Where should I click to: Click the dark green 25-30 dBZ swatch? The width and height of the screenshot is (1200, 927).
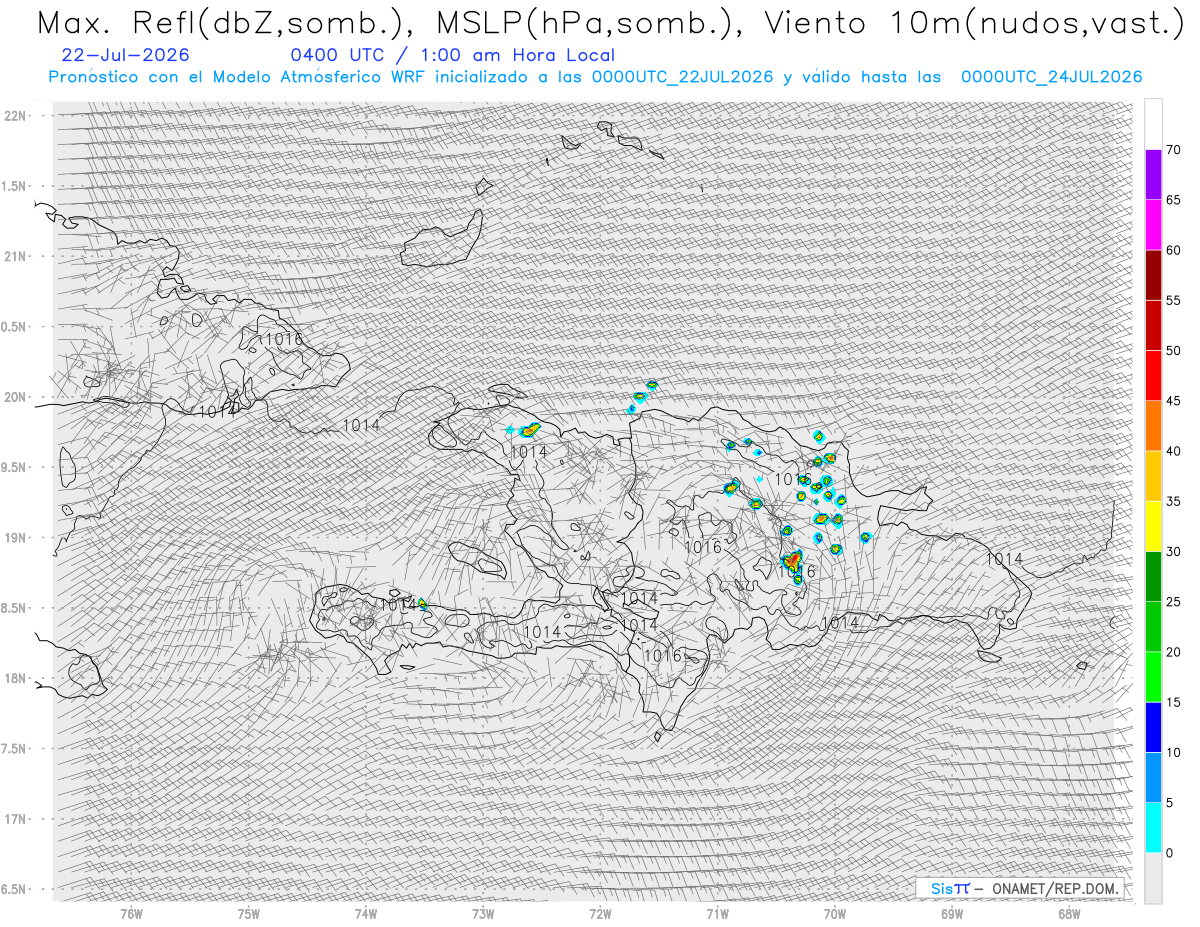[1153, 577]
